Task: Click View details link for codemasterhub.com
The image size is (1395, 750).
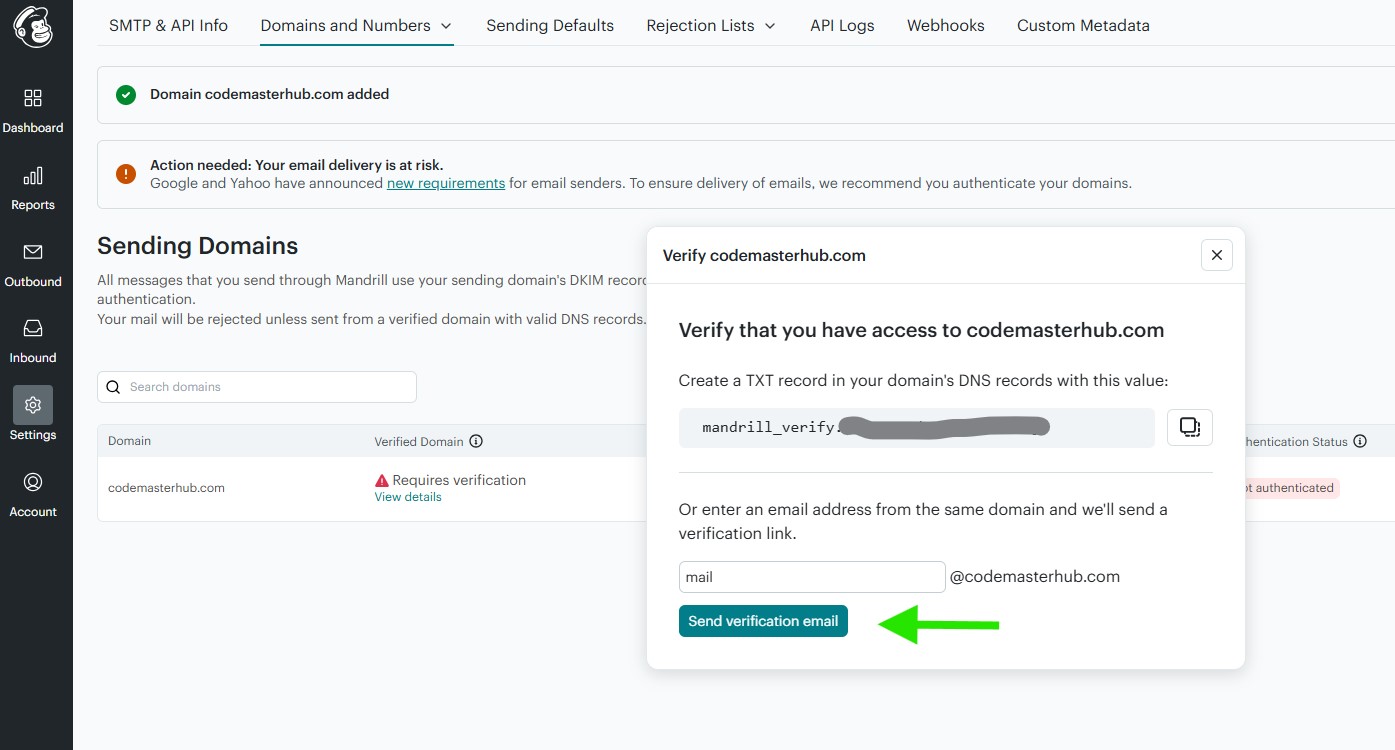Action: (408, 497)
